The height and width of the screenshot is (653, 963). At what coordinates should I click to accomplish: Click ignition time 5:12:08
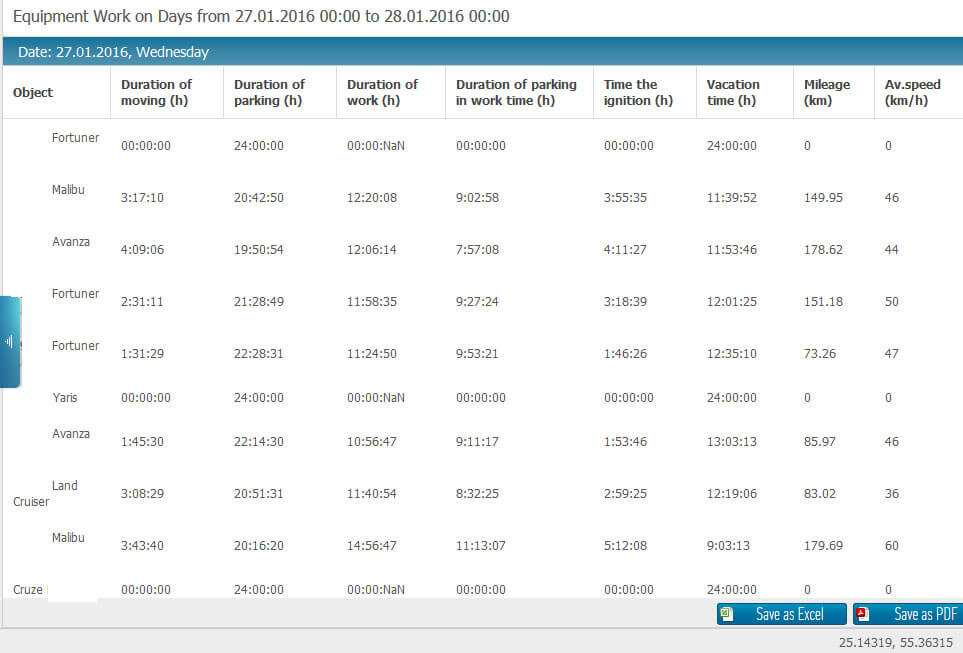pyautogui.click(x=625, y=545)
